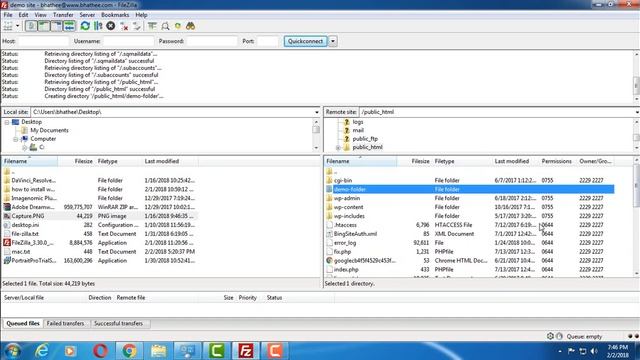Open directory listing filters icon

click(152, 26)
